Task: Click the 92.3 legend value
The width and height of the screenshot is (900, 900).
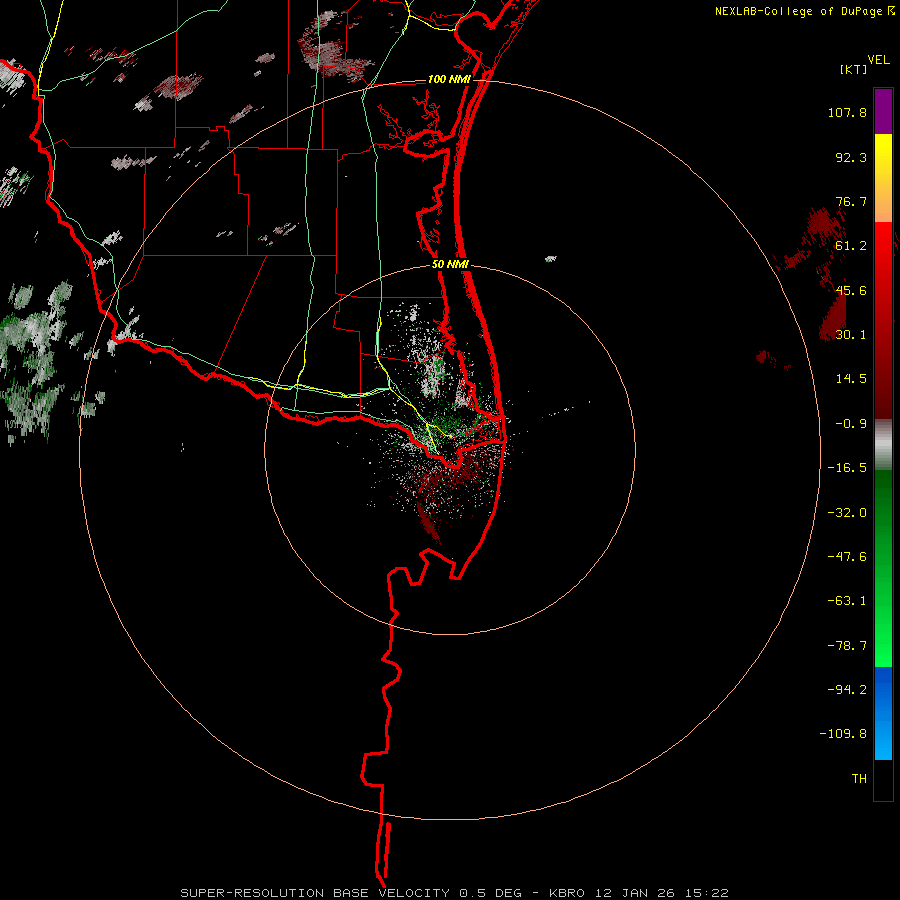Action: point(851,157)
